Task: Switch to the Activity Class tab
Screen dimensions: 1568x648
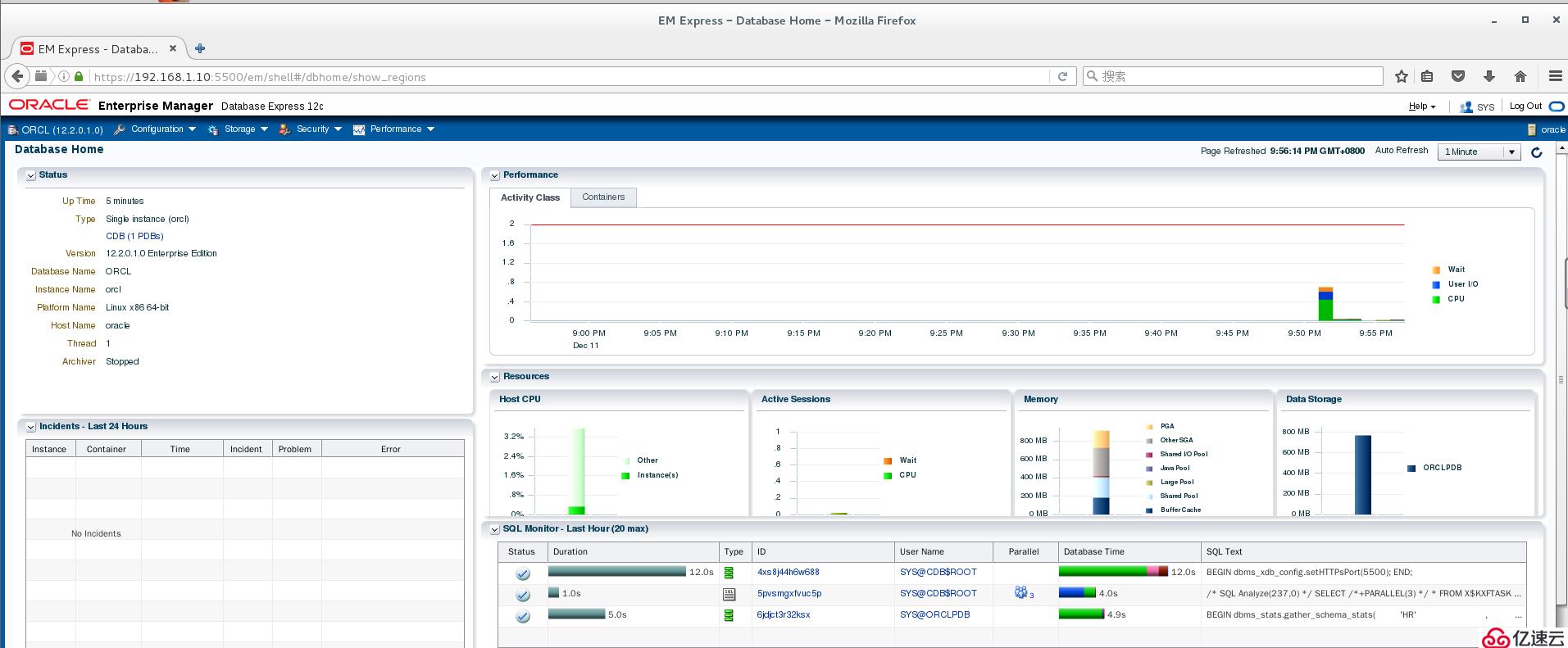Action: (x=530, y=197)
